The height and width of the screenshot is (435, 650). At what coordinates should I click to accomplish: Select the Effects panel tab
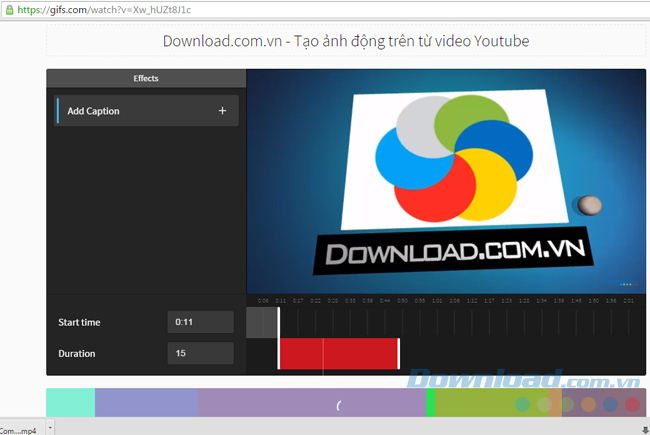(x=146, y=78)
